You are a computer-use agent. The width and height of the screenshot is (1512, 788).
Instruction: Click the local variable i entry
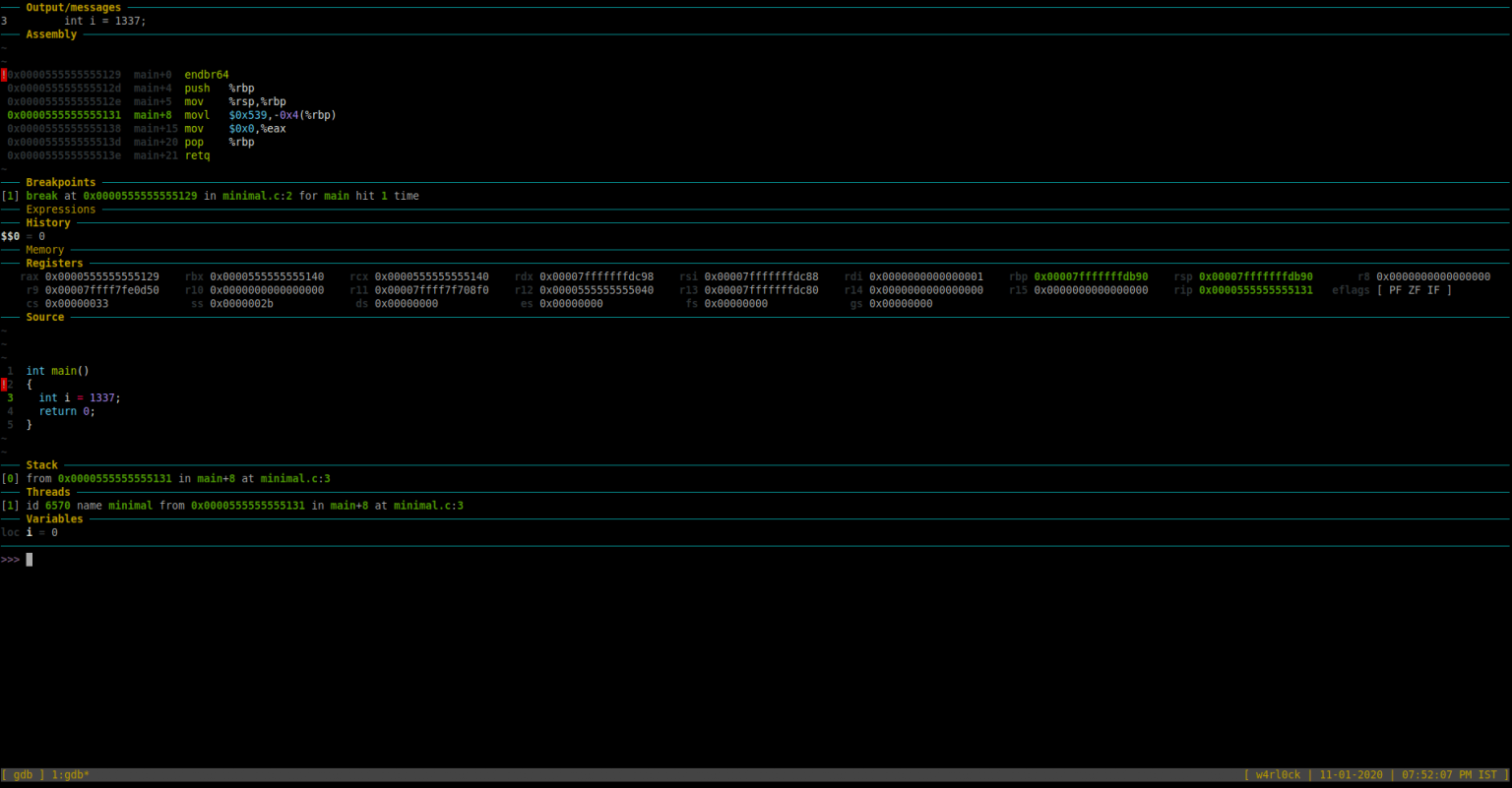30,533
